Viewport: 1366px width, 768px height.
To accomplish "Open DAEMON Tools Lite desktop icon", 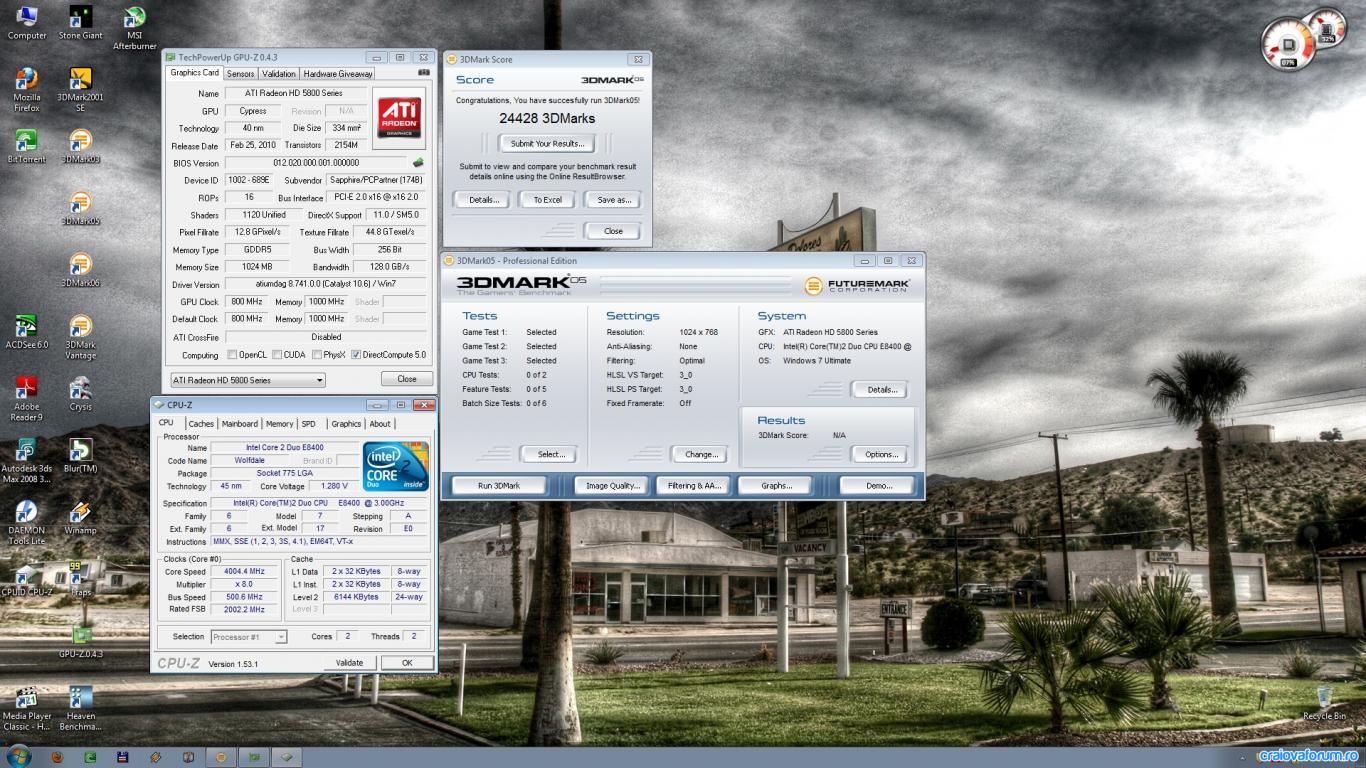I will (x=27, y=523).
